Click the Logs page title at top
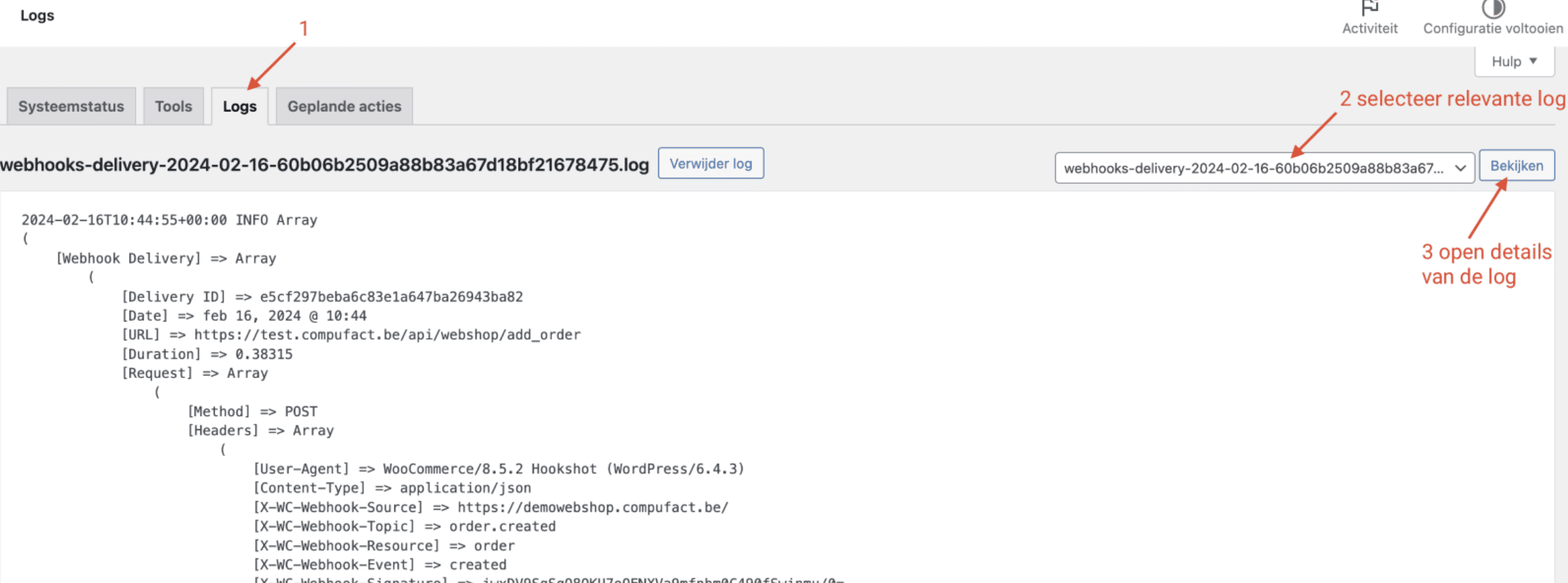Viewport: 1568px width, 583px height. (x=37, y=15)
